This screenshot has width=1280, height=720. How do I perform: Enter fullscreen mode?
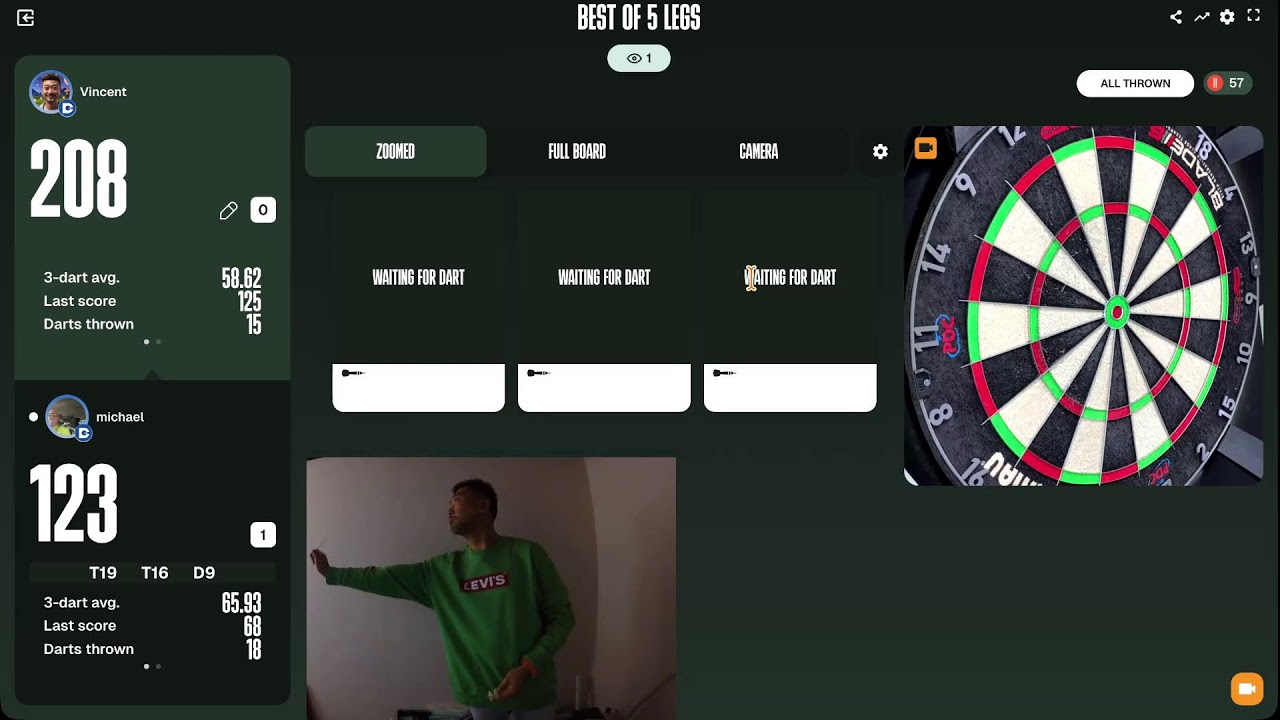pyautogui.click(x=1253, y=16)
